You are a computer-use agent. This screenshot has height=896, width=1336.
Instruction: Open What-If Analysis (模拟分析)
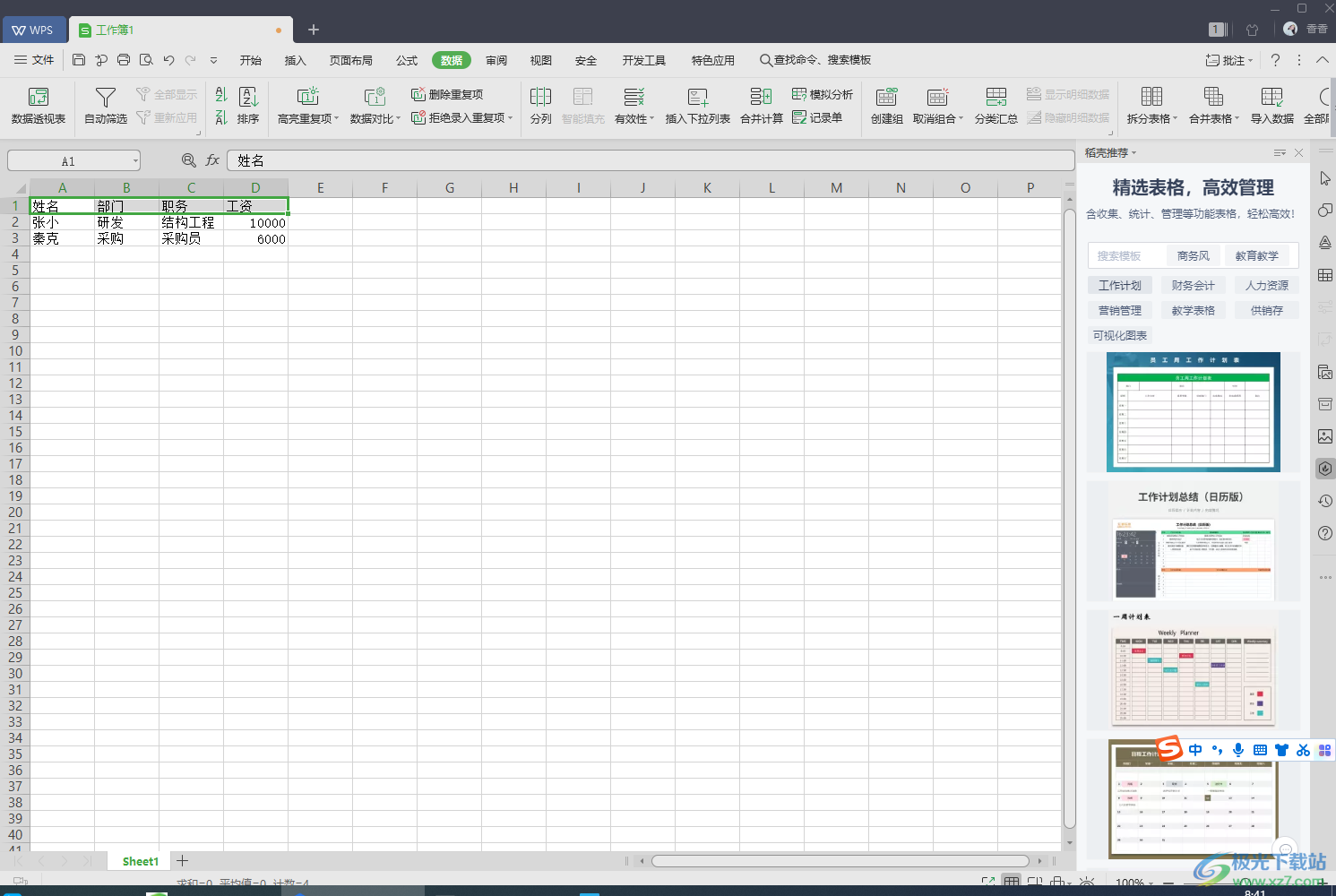(823, 94)
